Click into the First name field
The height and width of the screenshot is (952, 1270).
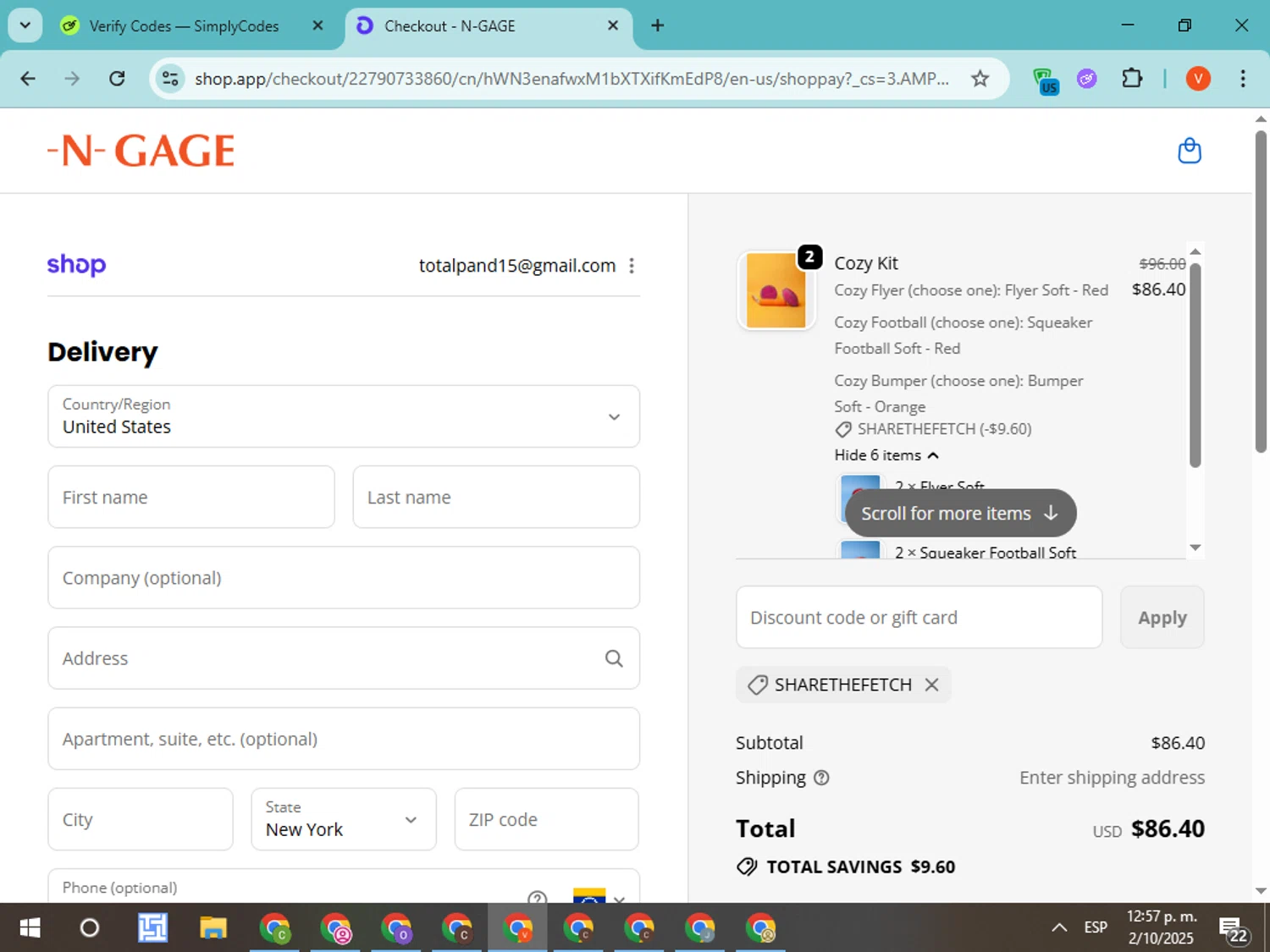tap(191, 497)
